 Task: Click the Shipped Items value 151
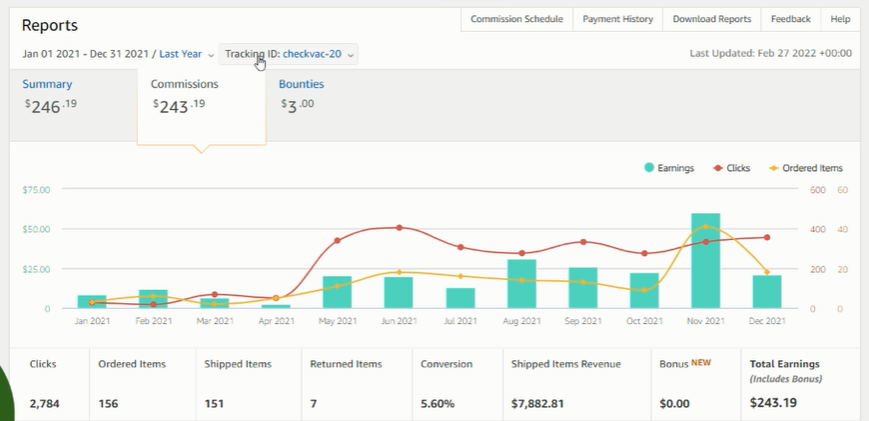click(x=214, y=403)
